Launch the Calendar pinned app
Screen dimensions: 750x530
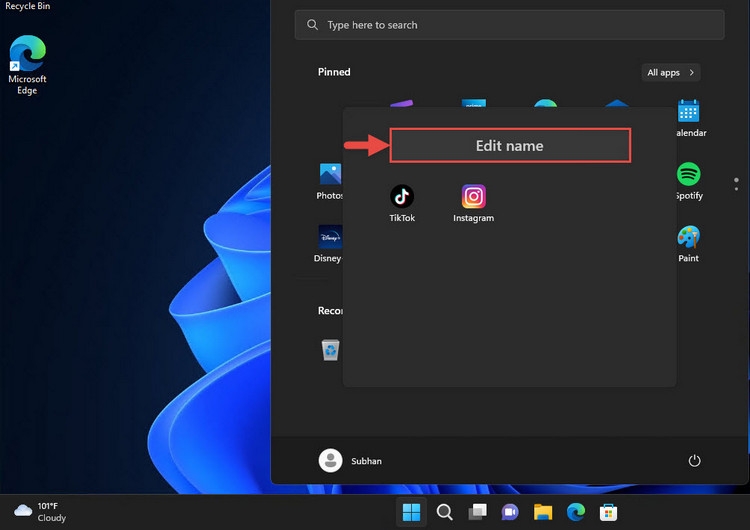(689, 118)
